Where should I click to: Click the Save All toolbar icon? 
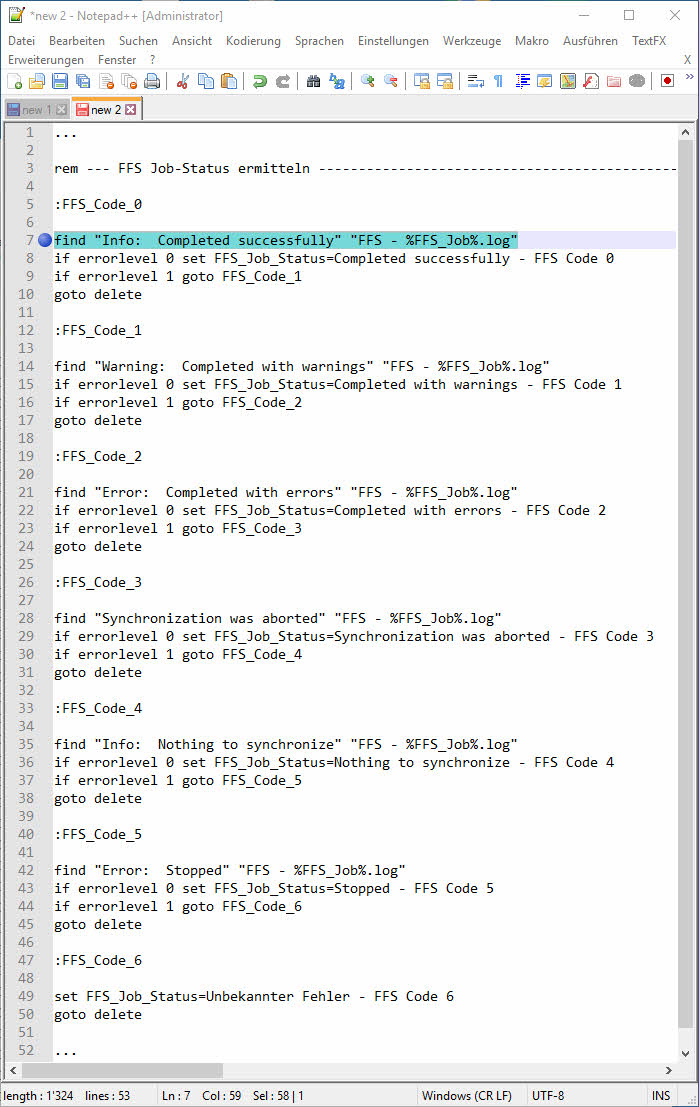[x=83, y=81]
